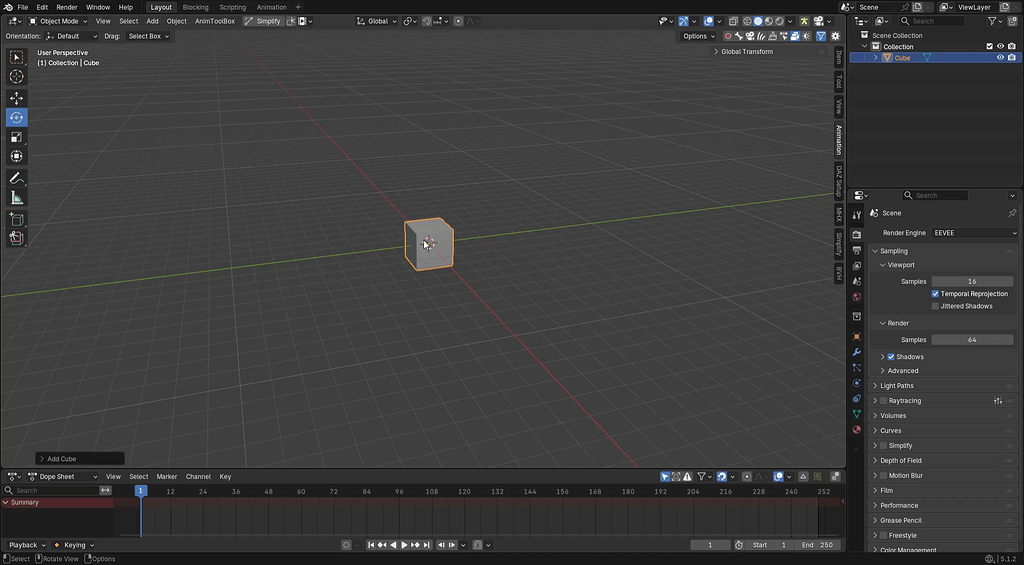This screenshot has height=565, width=1024.
Task: Expand the Cube item in outliner
Action: [x=876, y=57]
